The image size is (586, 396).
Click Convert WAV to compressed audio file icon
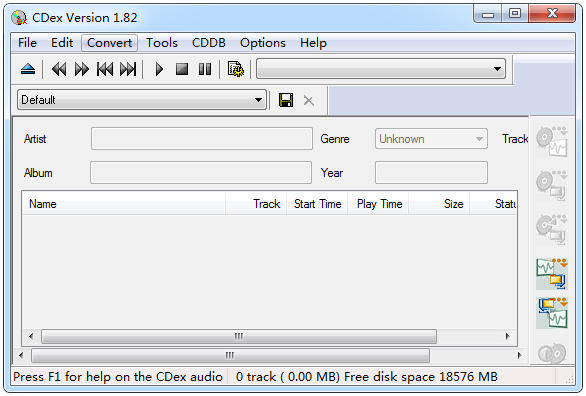tap(552, 274)
